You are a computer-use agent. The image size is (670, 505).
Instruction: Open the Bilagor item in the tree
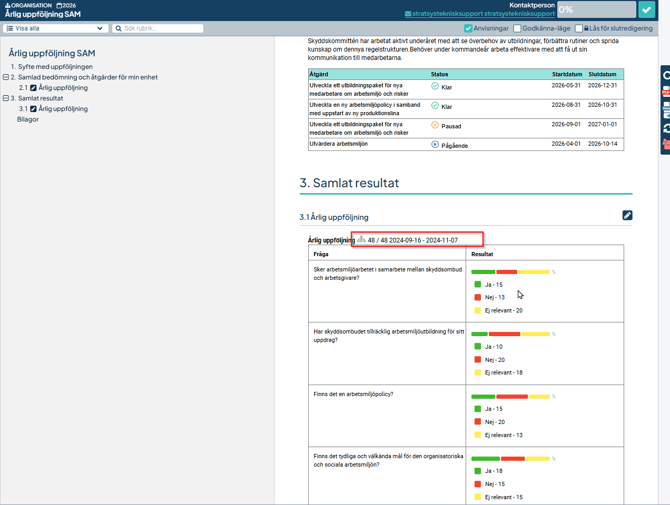[28, 119]
